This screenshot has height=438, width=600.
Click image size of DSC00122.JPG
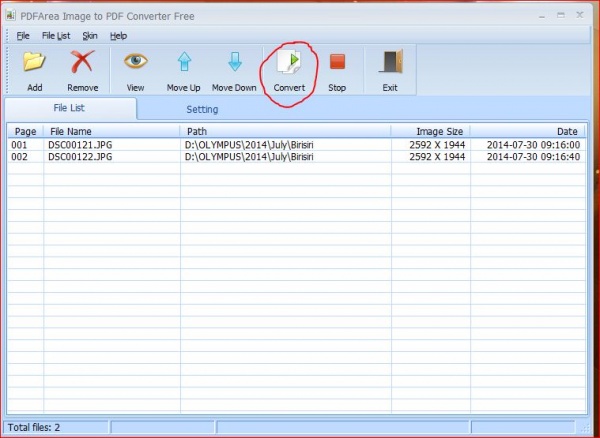[x=437, y=157]
